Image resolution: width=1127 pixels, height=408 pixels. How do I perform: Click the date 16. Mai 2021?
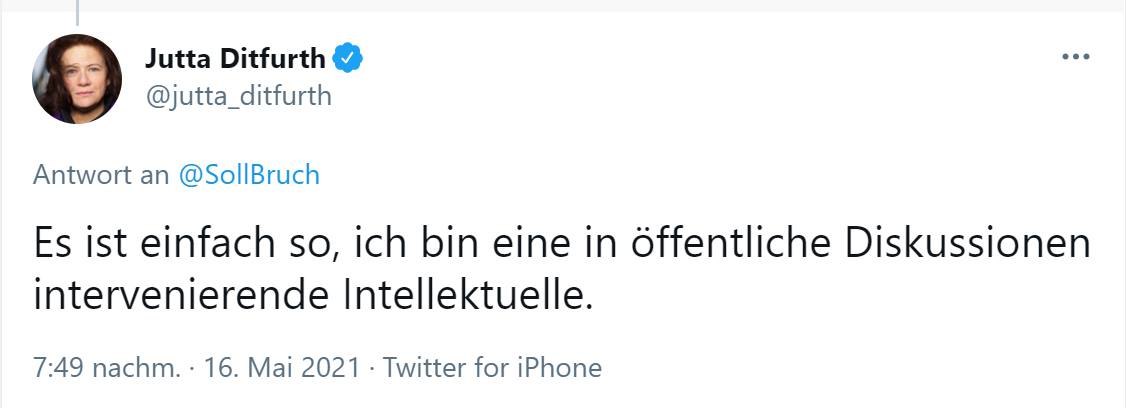pyautogui.click(x=281, y=368)
